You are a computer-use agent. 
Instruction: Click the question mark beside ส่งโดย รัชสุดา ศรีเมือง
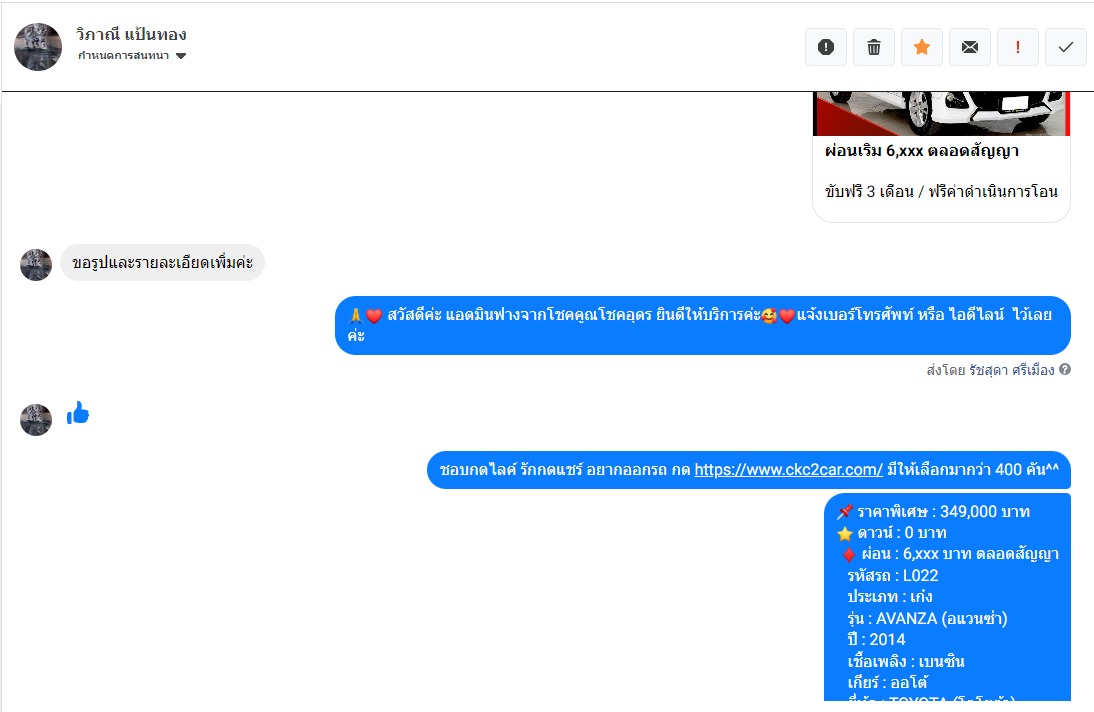pyautogui.click(x=1065, y=369)
